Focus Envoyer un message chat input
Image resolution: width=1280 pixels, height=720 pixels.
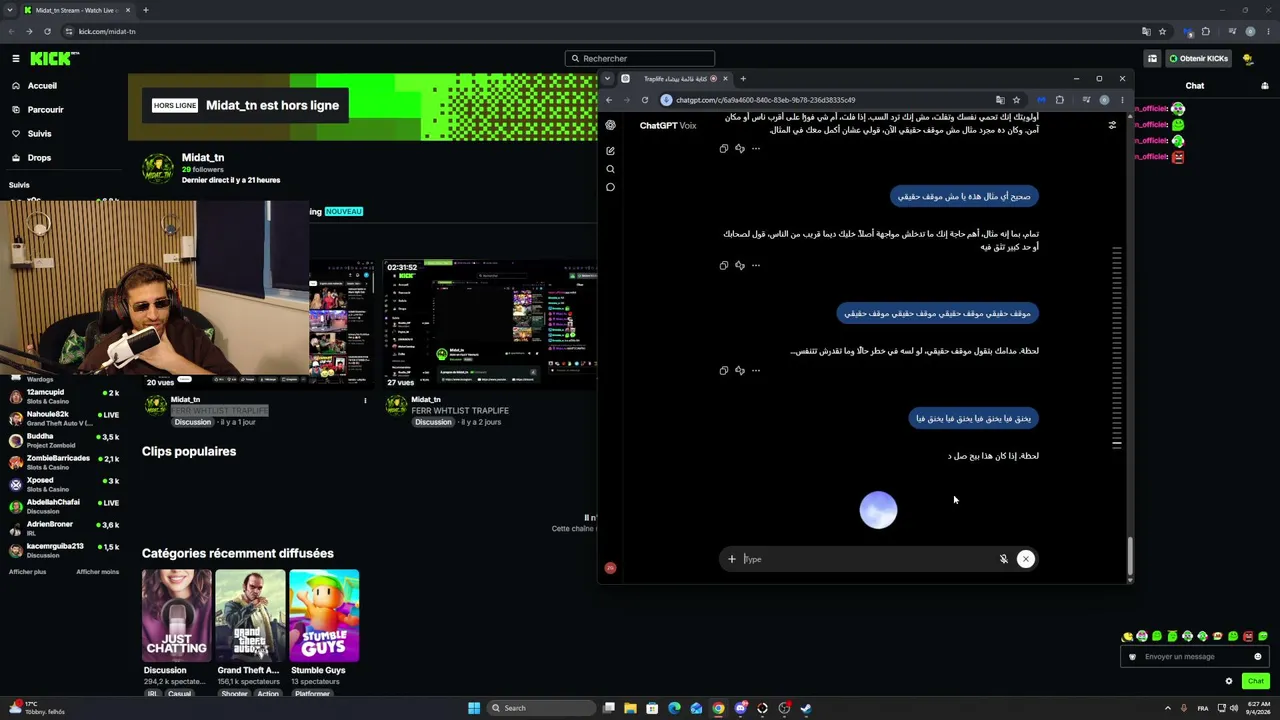[1195, 657]
